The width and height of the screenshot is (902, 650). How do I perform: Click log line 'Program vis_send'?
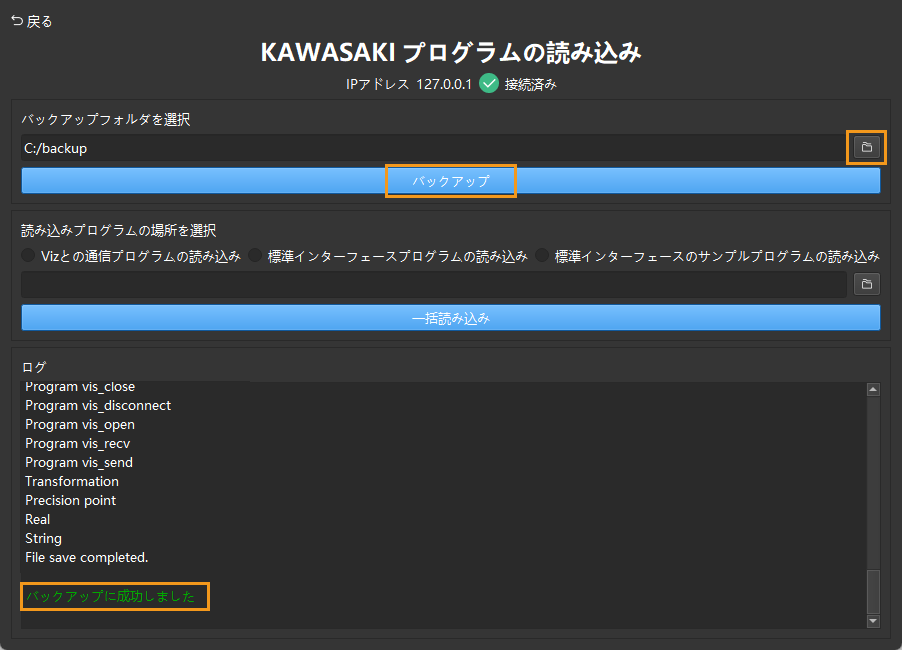79,462
